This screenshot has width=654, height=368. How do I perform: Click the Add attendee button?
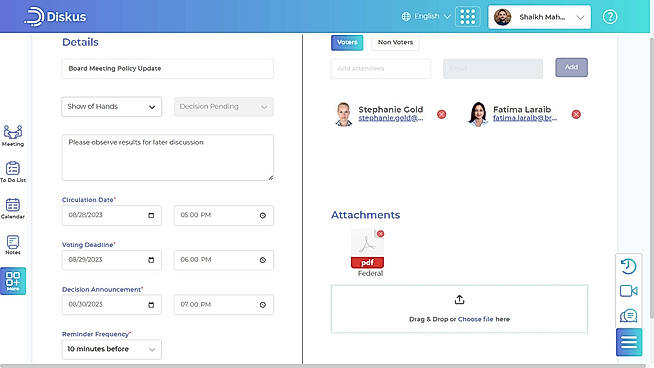click(x=571, y=67)
